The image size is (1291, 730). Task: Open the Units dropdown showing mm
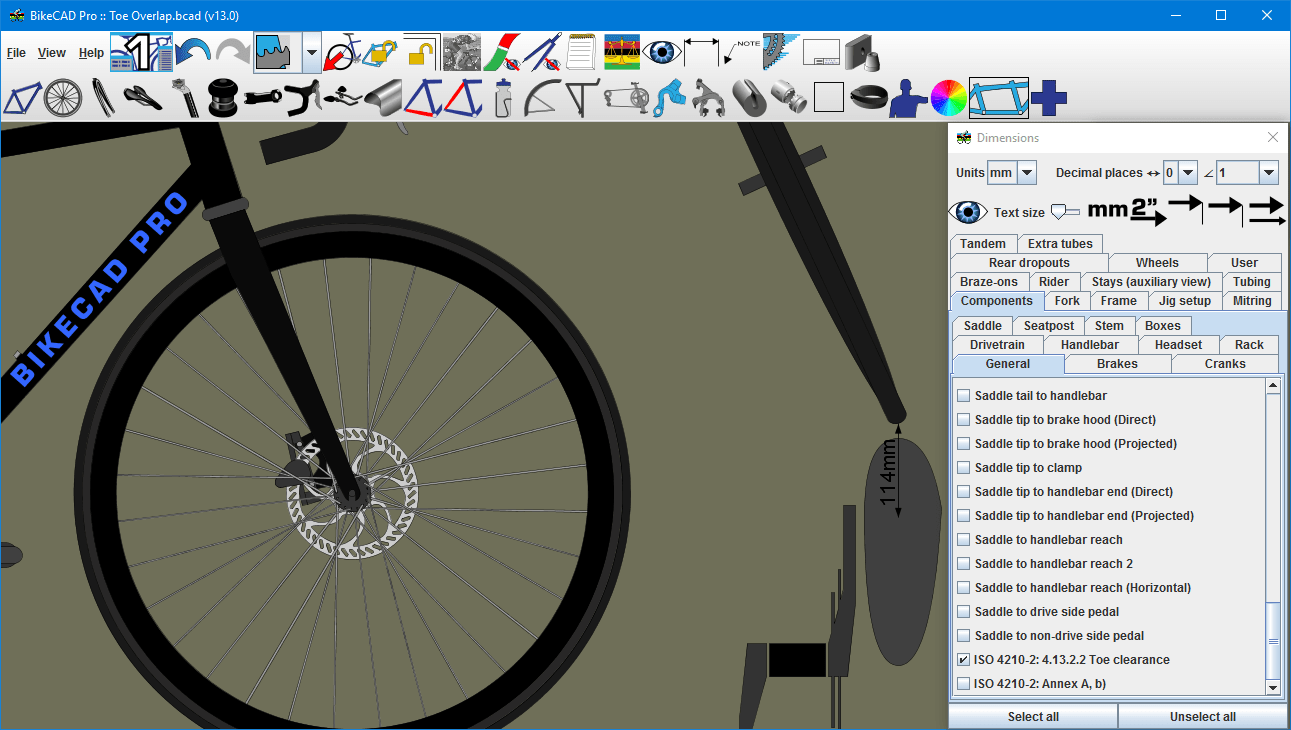coord(1025,172)
